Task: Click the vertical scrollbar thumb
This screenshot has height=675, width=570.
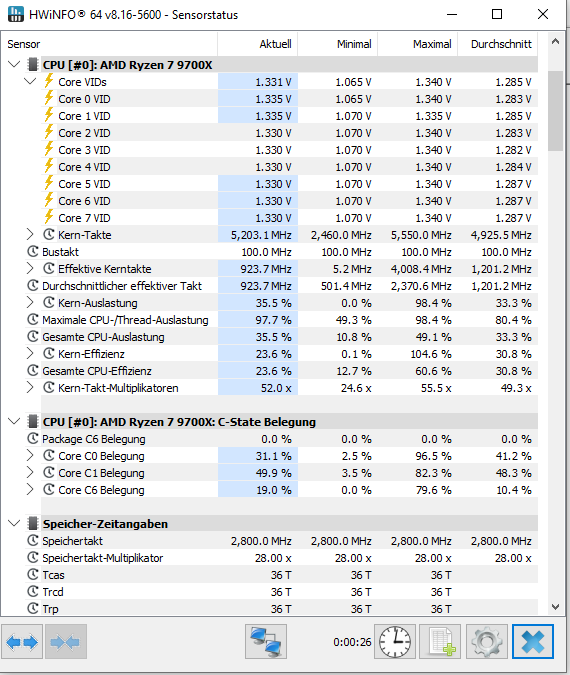Action: 555,111
